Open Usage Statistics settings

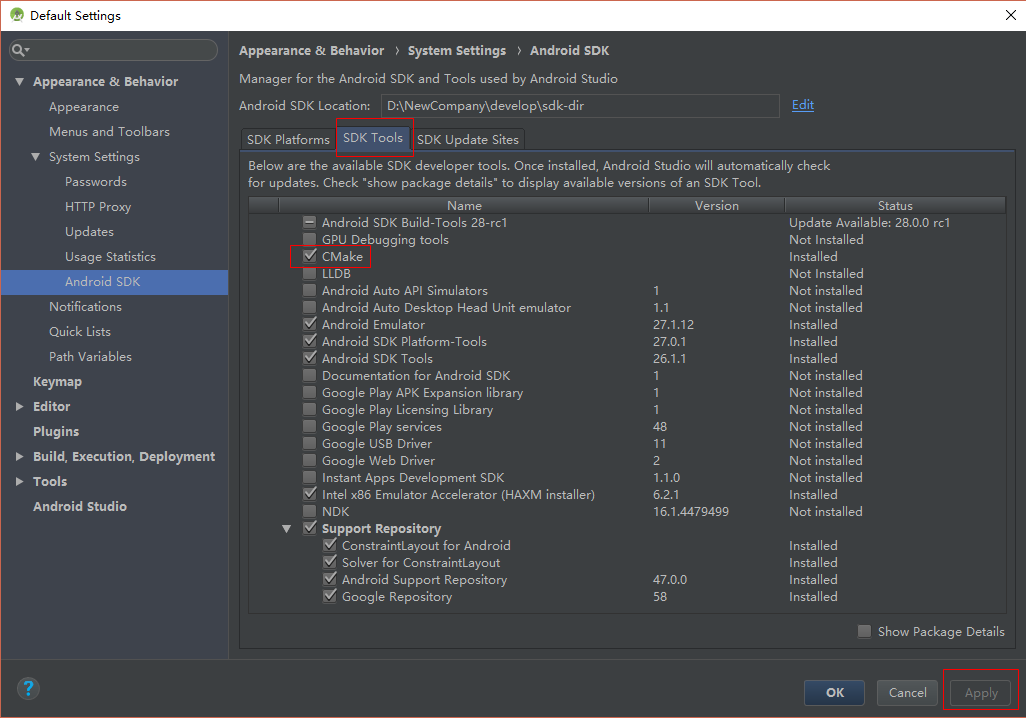coord(111,257)
